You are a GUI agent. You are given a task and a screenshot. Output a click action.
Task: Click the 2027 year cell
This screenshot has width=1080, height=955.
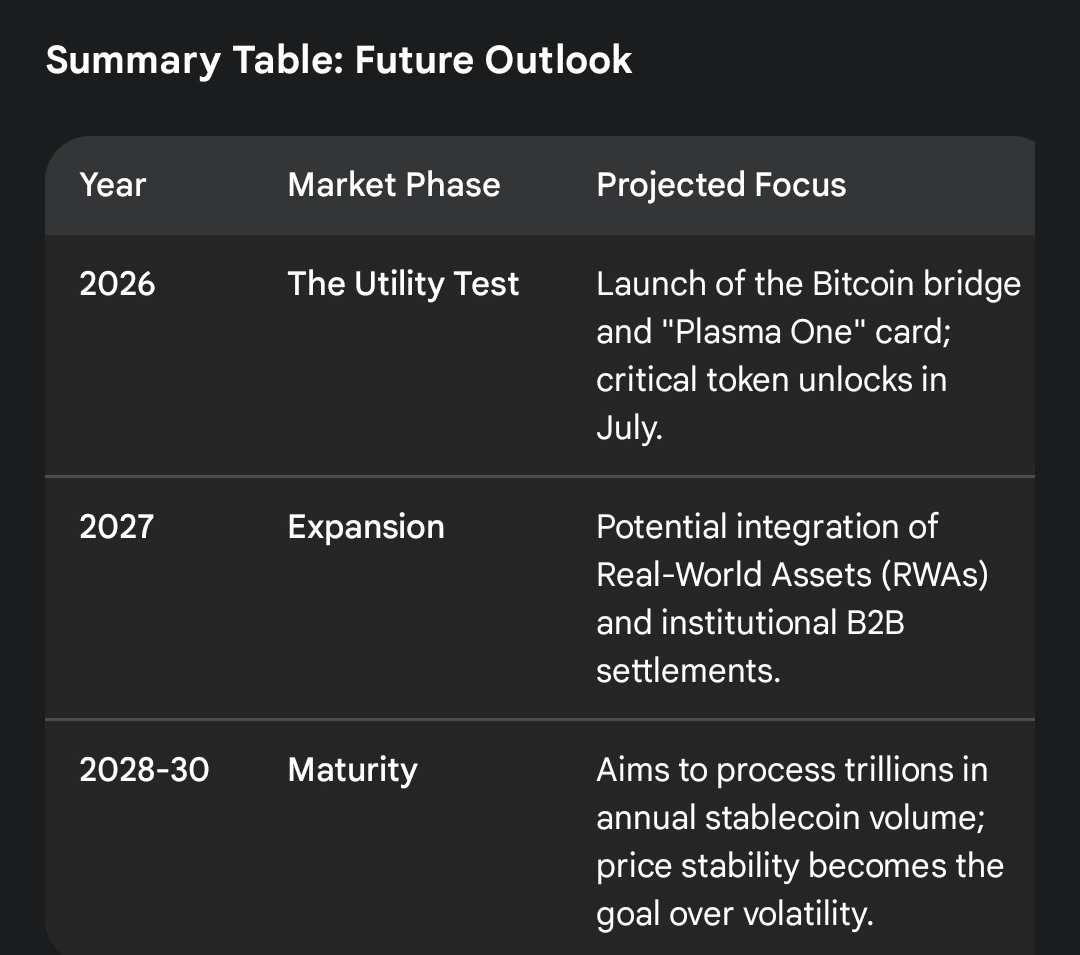pyautogui.click(x=117, y=527)
